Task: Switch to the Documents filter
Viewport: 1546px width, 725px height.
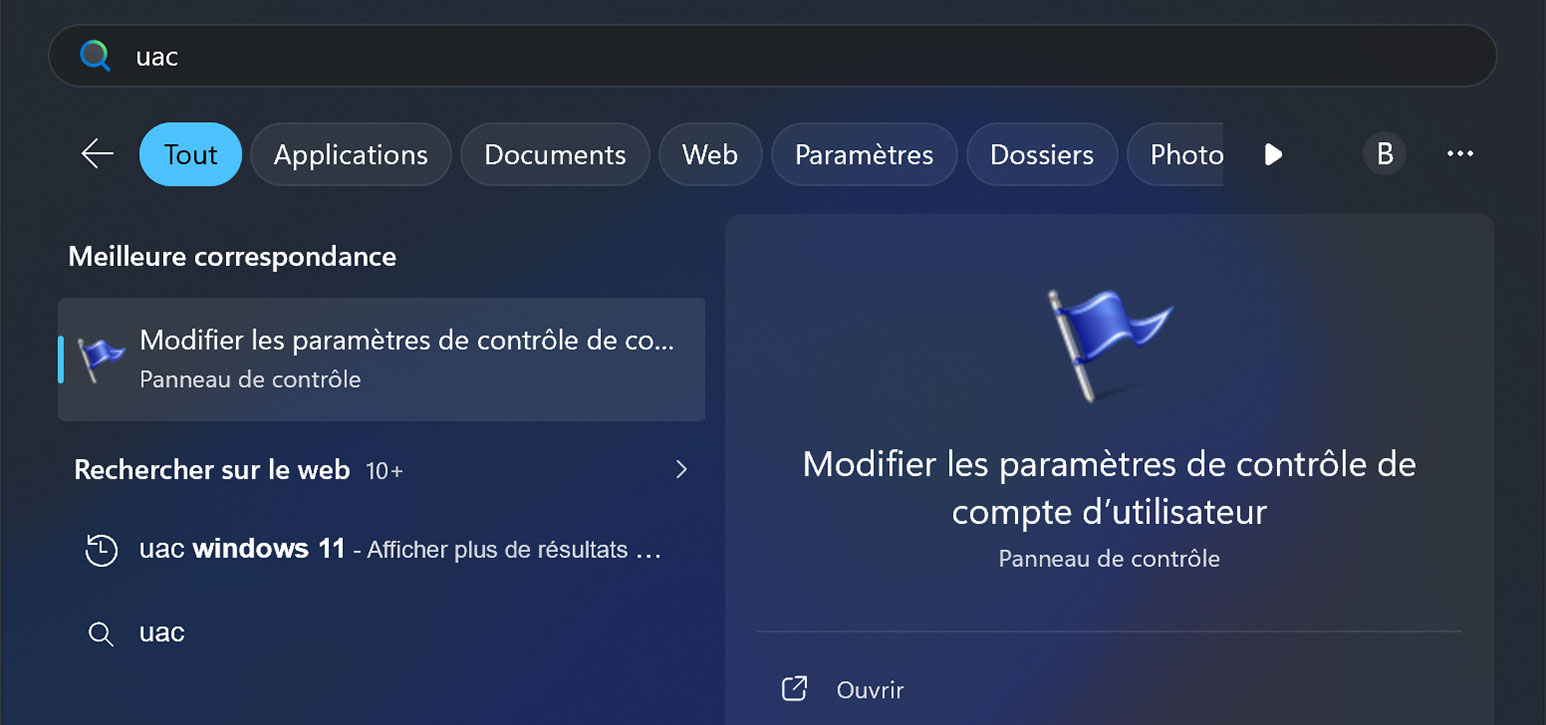Action: coord(555,154)
